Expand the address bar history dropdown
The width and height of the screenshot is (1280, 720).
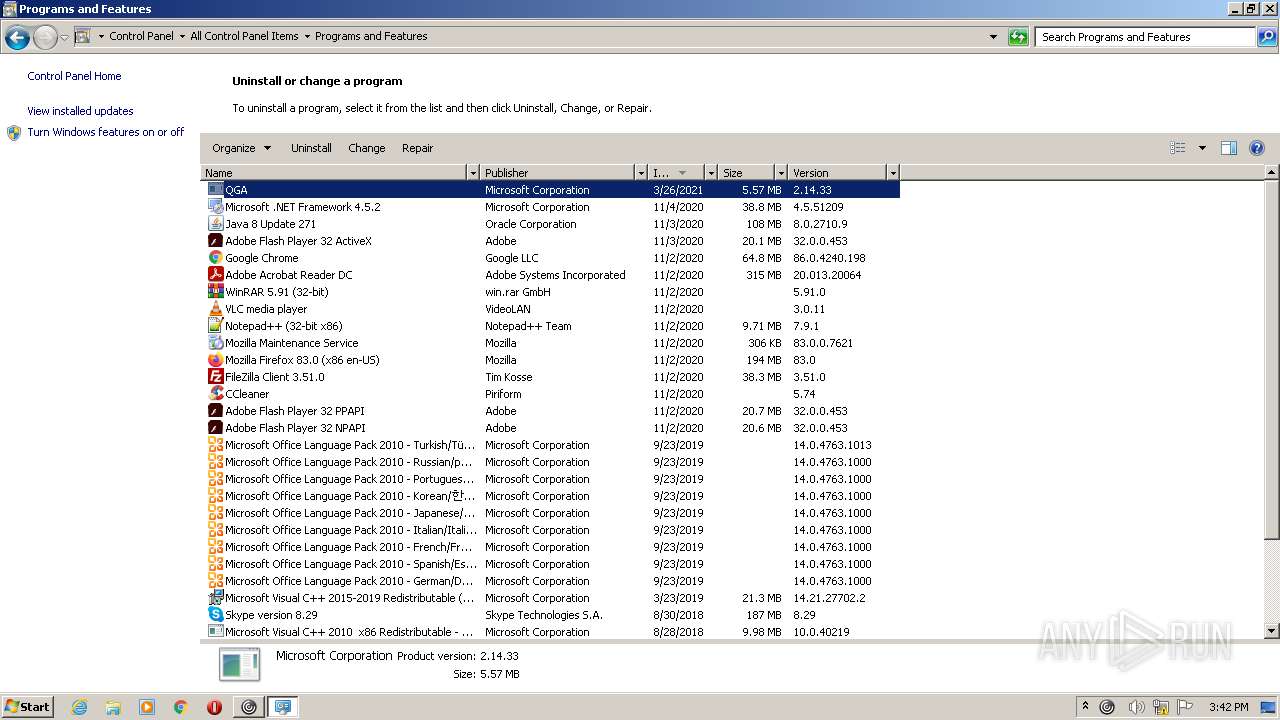point(993,37)
